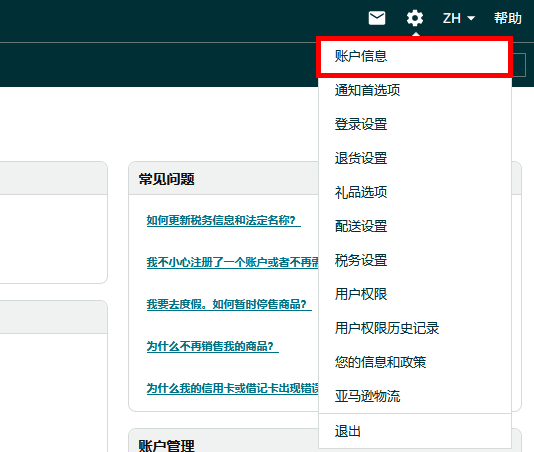Screen dimensions: 534x452
Task: Open the 帮助 help link
Action: (507, 18)
